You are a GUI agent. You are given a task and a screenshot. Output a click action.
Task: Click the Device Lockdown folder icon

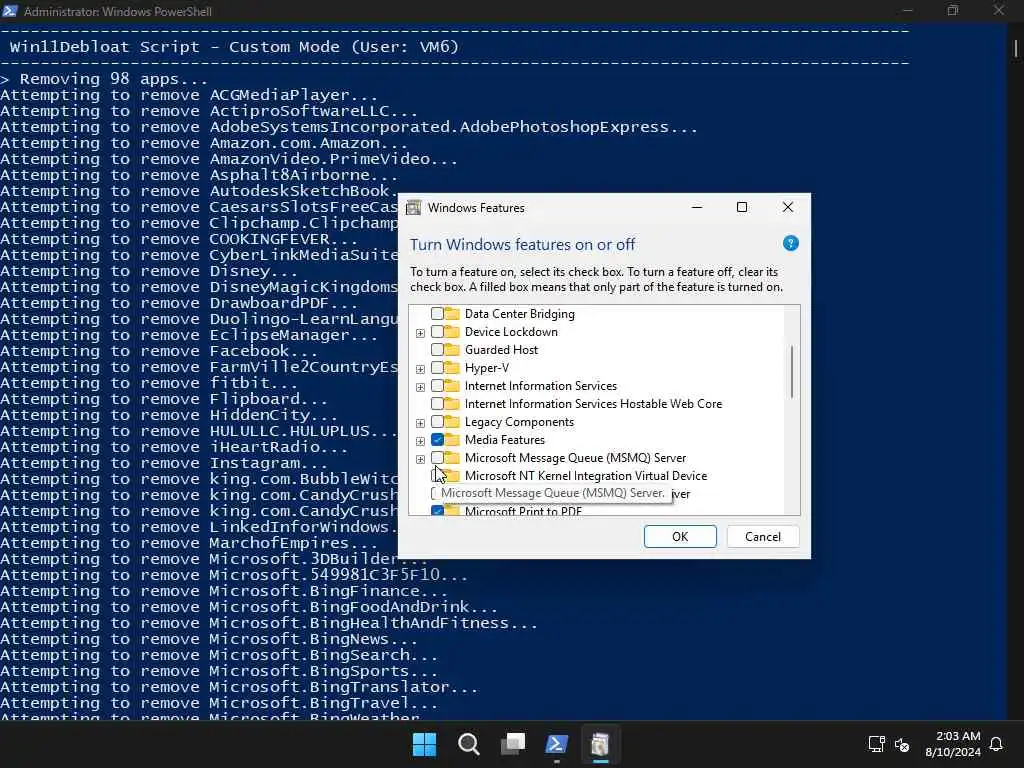(x=452, y=332)
